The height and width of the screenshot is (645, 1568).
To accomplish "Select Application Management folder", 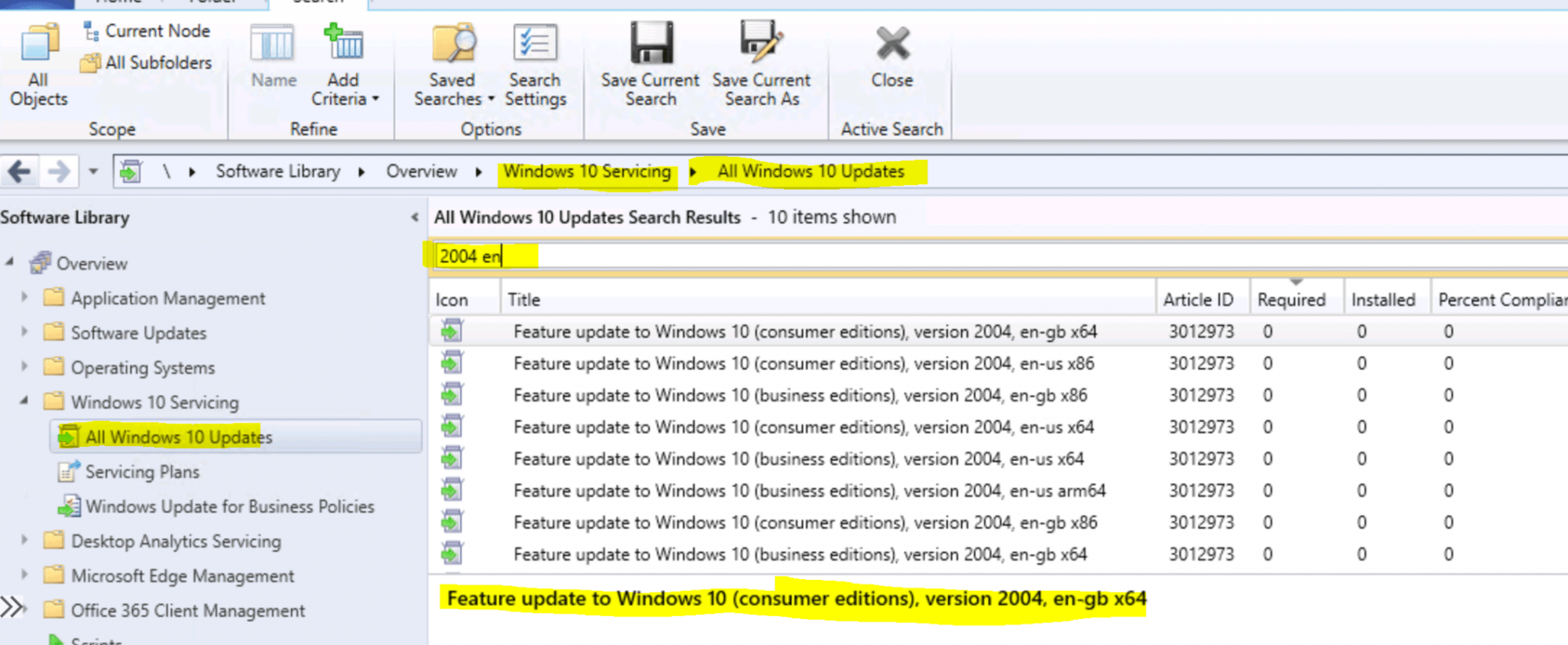I will [168, 298].
